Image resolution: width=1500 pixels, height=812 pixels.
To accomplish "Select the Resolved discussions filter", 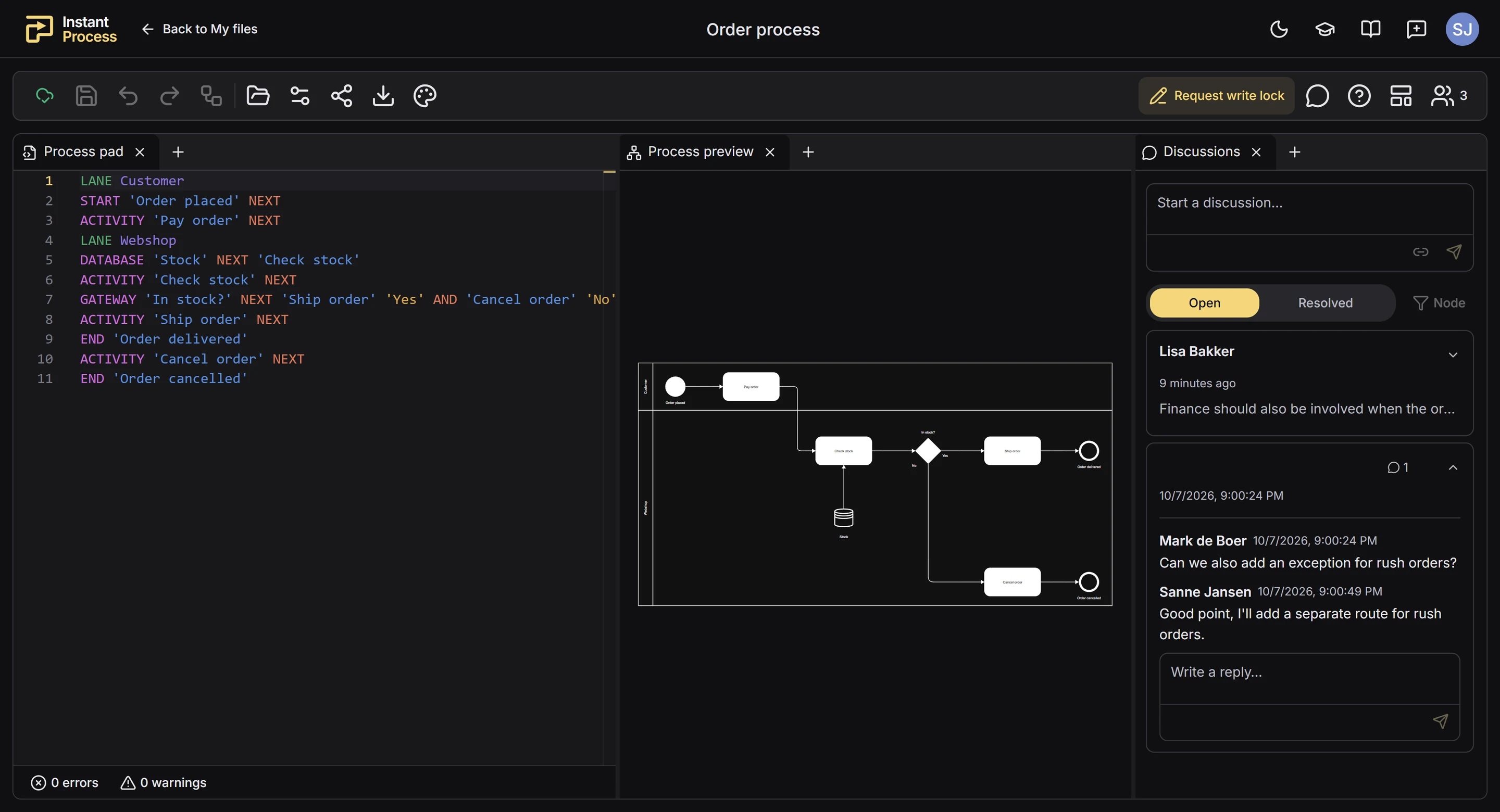I will (1326, 303).
